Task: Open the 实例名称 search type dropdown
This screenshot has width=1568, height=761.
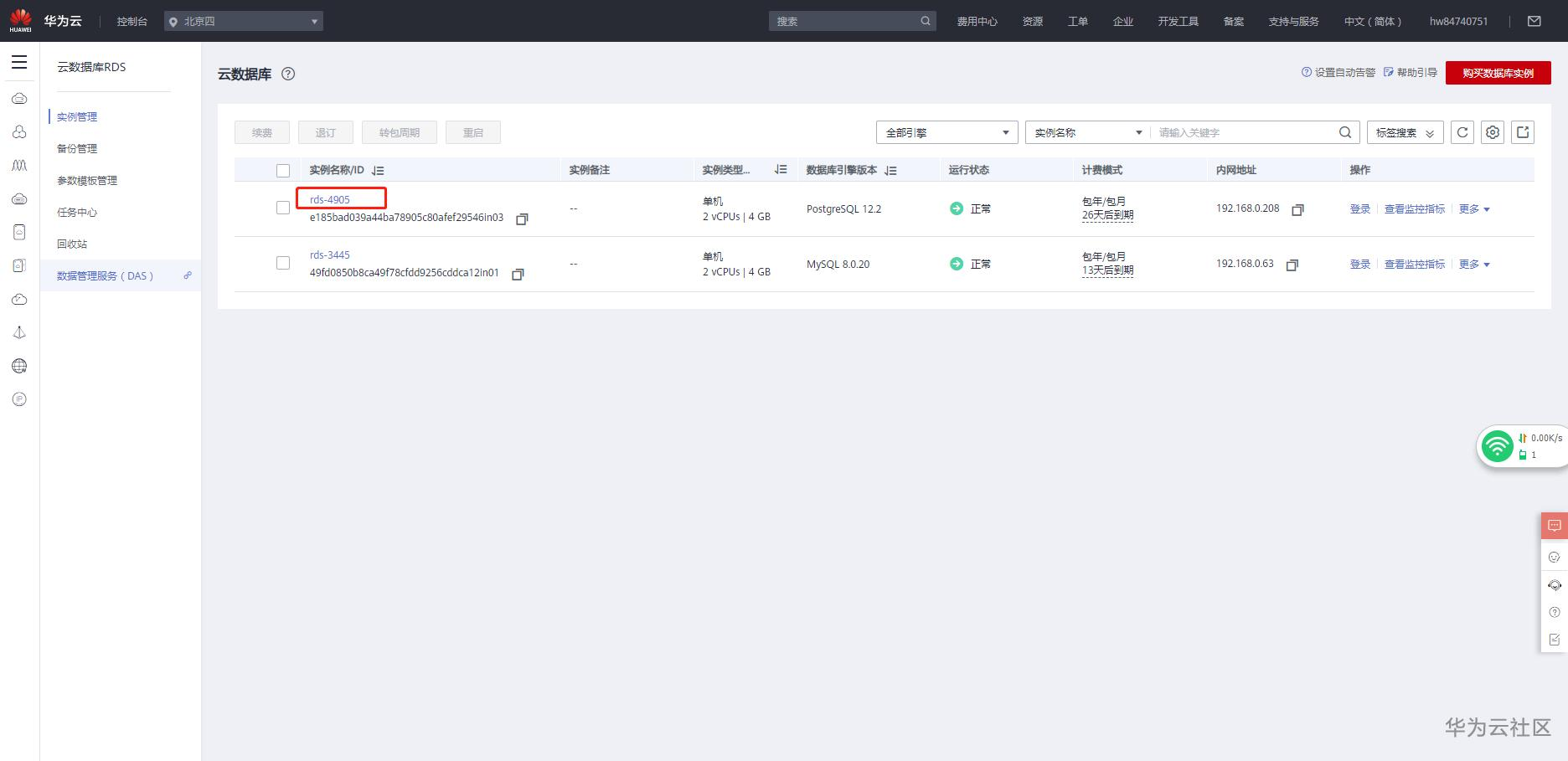Action: click(x=1088, y=132)
